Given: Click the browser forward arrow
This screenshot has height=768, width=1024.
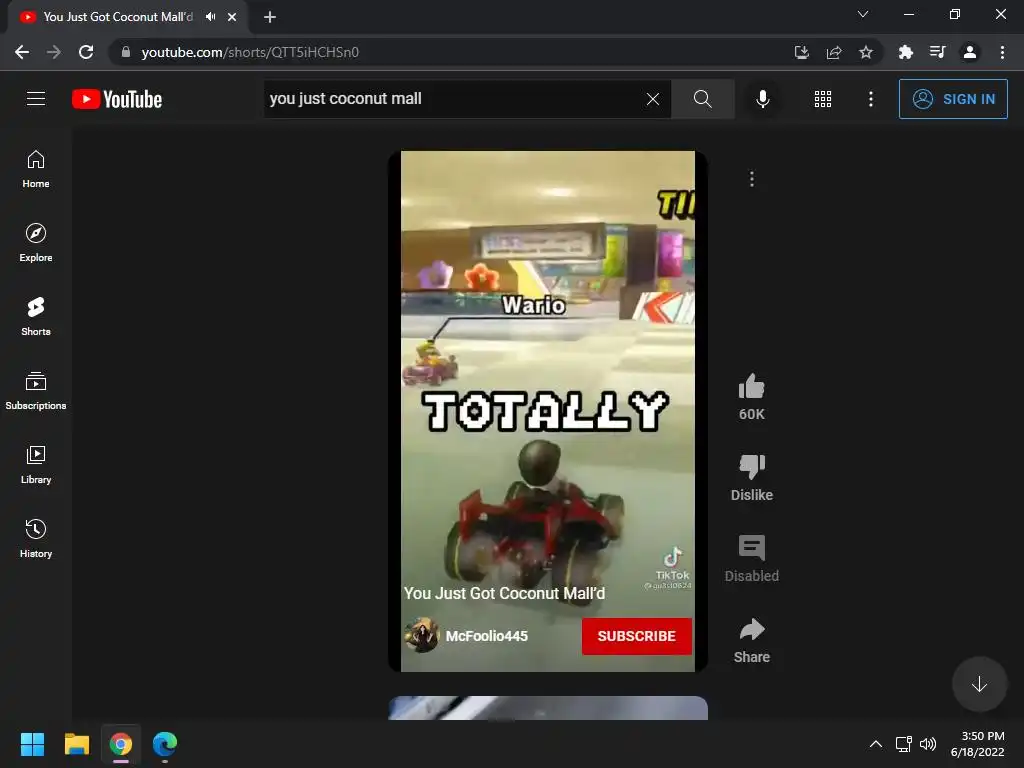Looking at the screenshot, I should coord(54,52).
